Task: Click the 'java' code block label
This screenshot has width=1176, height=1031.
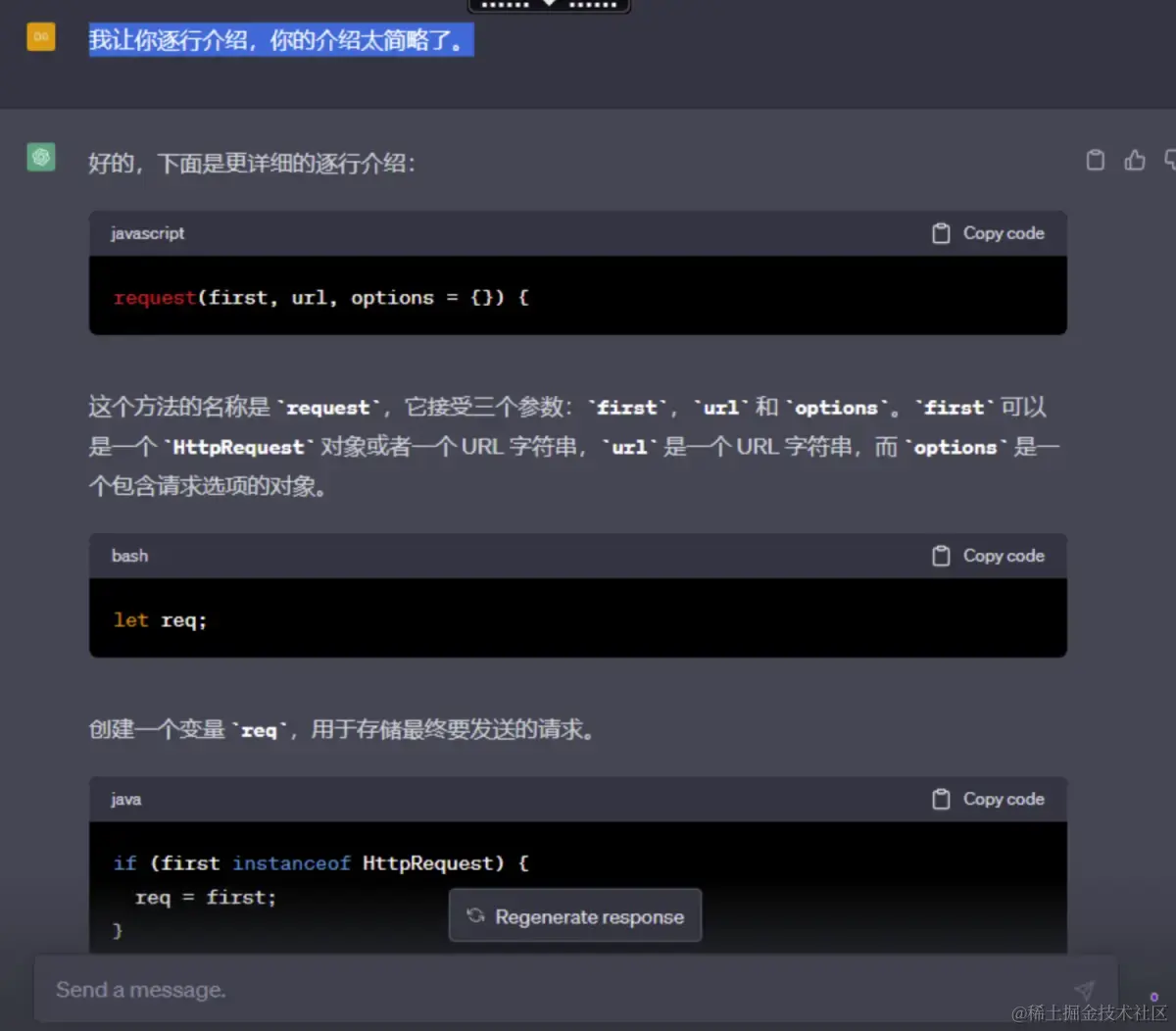Action: point(125,800)
